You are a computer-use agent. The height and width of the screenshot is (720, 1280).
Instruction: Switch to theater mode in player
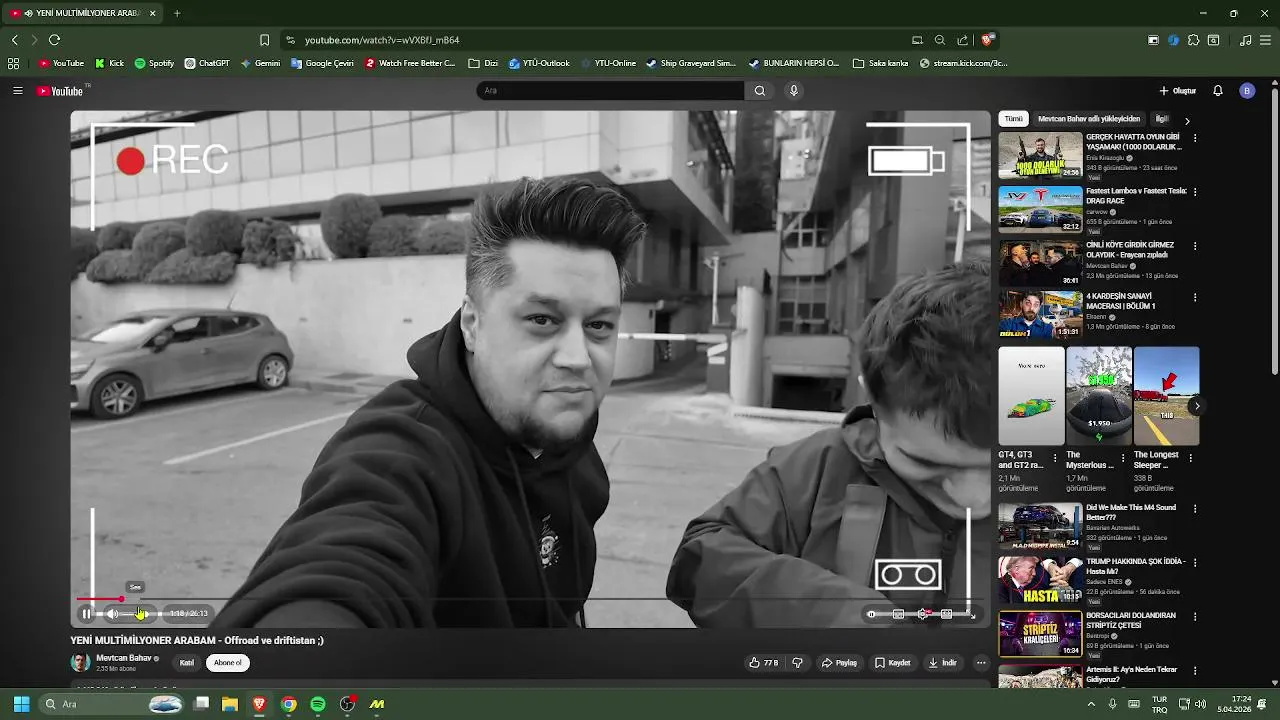click(946, 614)
